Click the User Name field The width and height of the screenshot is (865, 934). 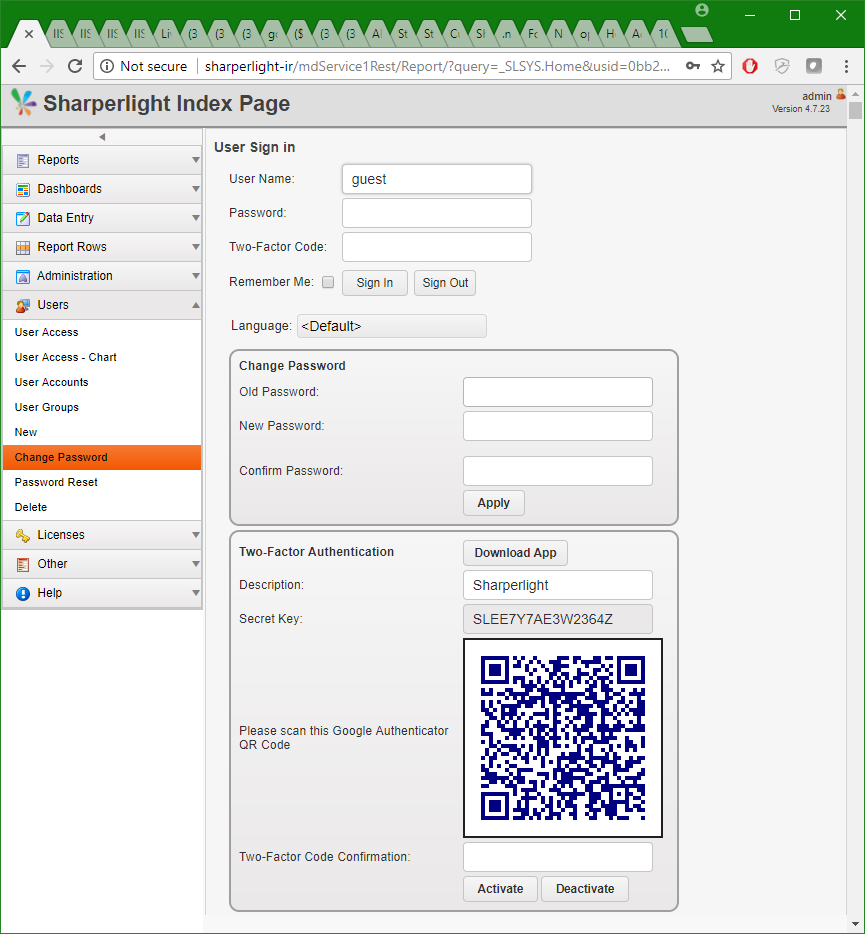437,179
